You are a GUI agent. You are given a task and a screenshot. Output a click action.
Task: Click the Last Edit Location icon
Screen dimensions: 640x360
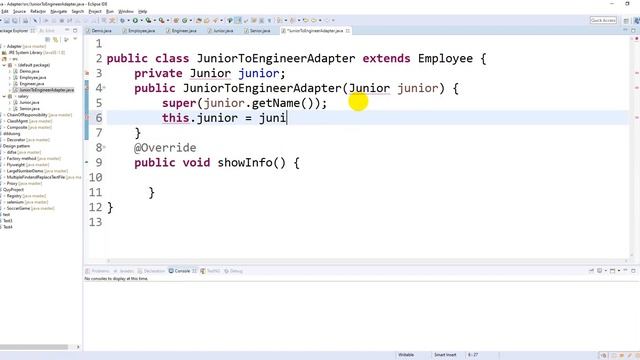pos(305,20)
